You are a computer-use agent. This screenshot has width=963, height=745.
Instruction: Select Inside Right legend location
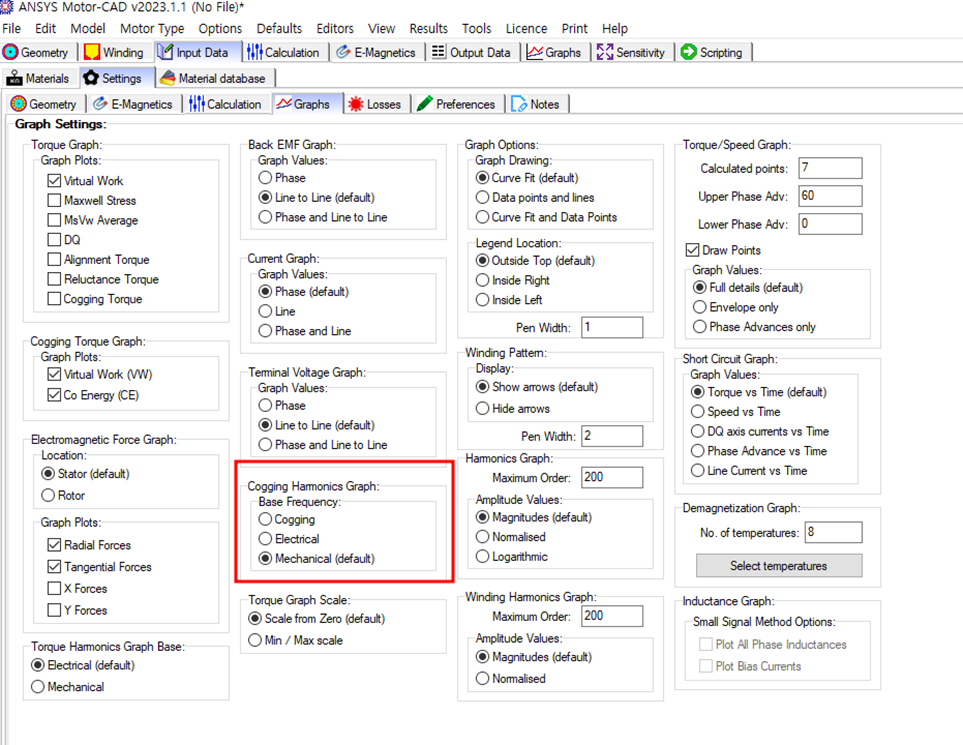[x=482, y=280]
